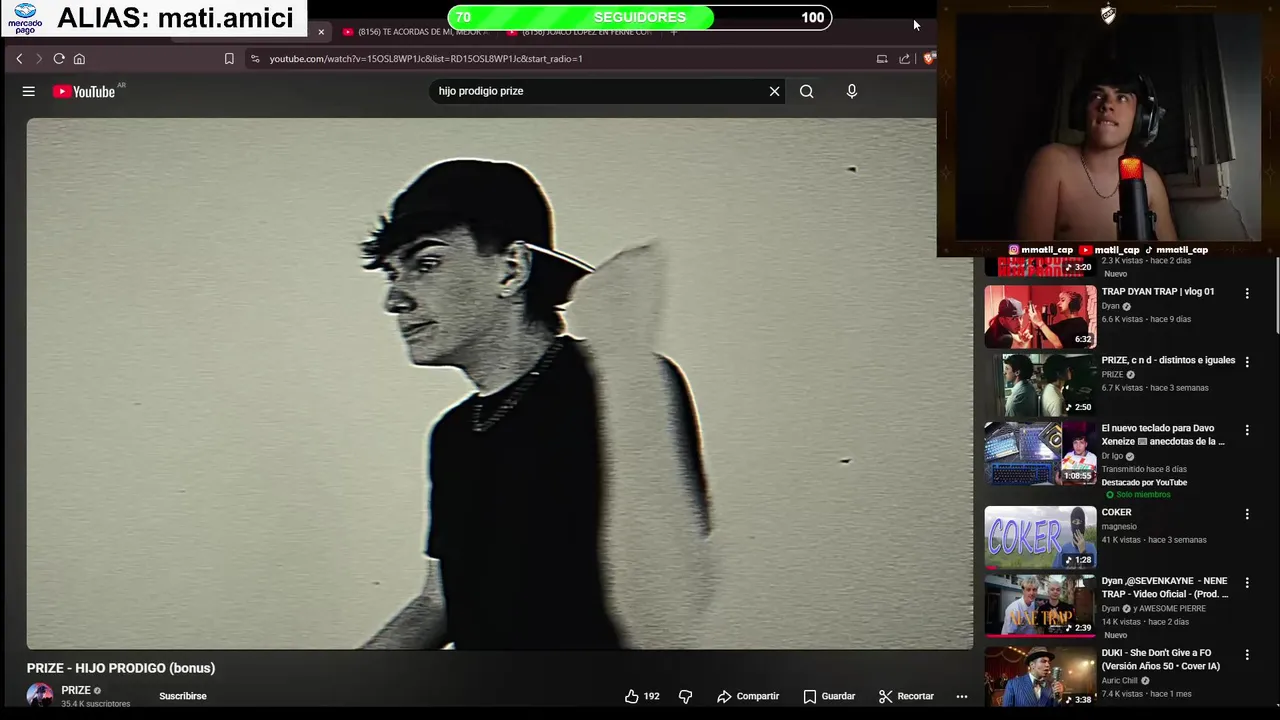This screenshot has width=1280, height=720.
Task: Click the Compartir share button
Action: click(748, 696)
